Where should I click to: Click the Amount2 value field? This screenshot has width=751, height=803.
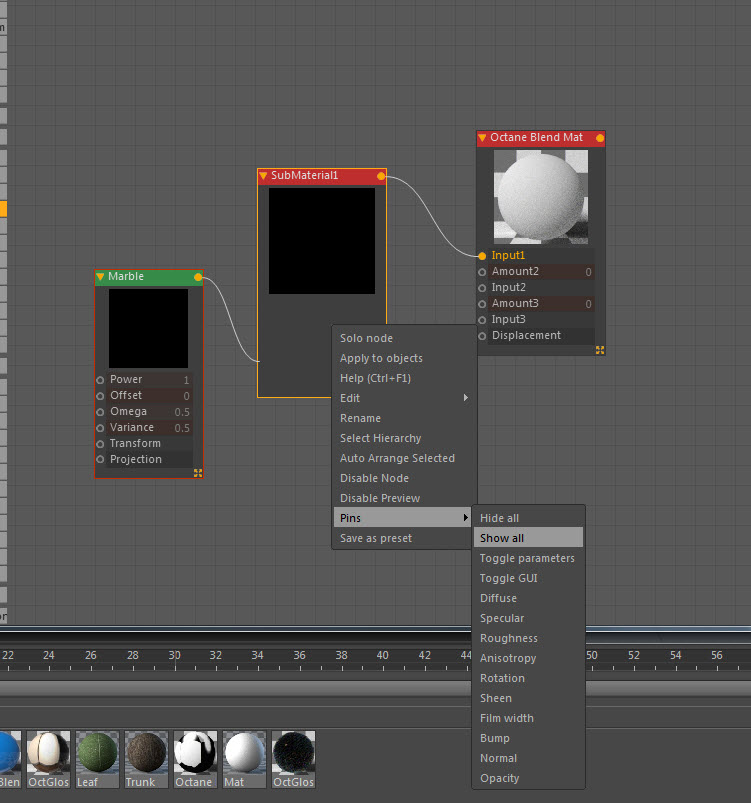[x=541, y=272]
